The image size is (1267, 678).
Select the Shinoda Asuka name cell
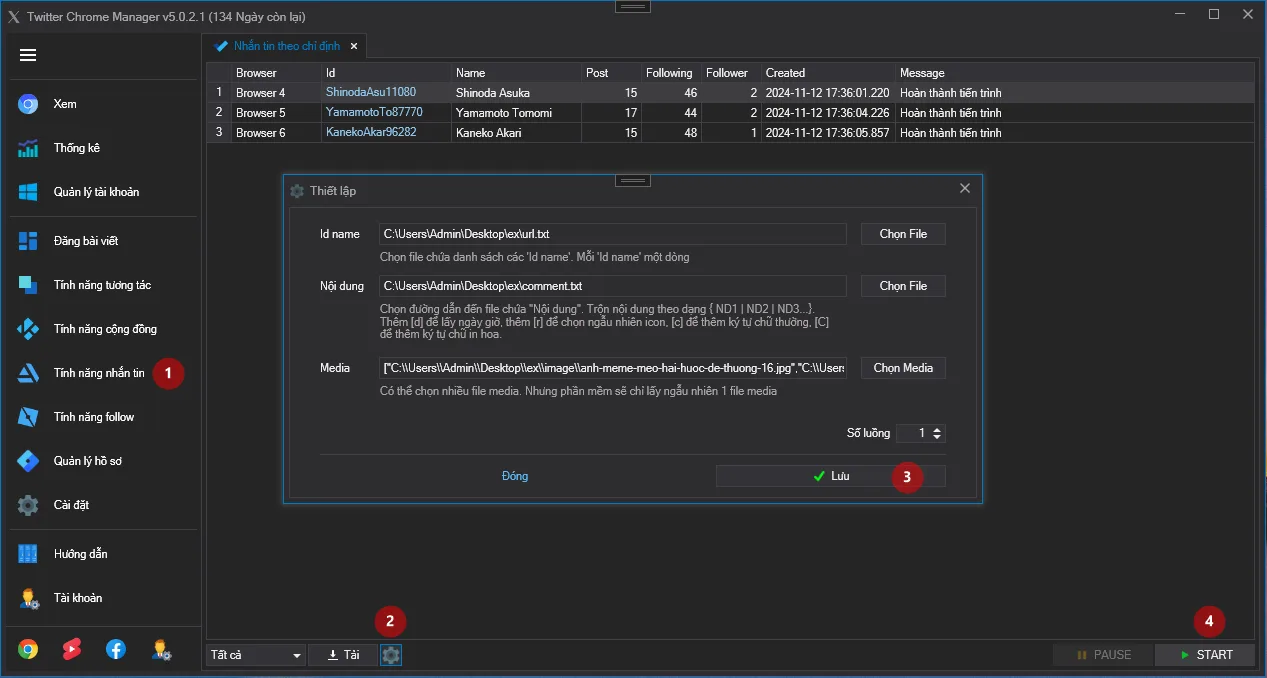(516, 93)
